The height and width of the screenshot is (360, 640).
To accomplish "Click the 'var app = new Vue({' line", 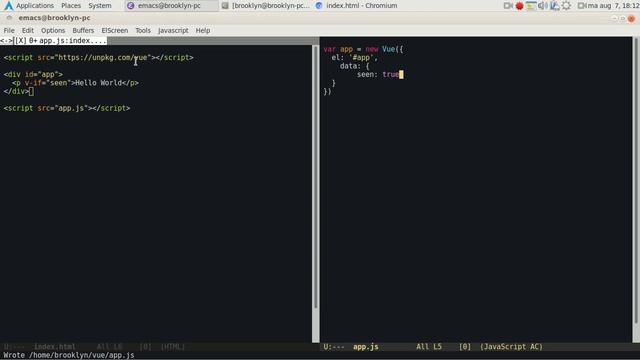I will 363,49.
